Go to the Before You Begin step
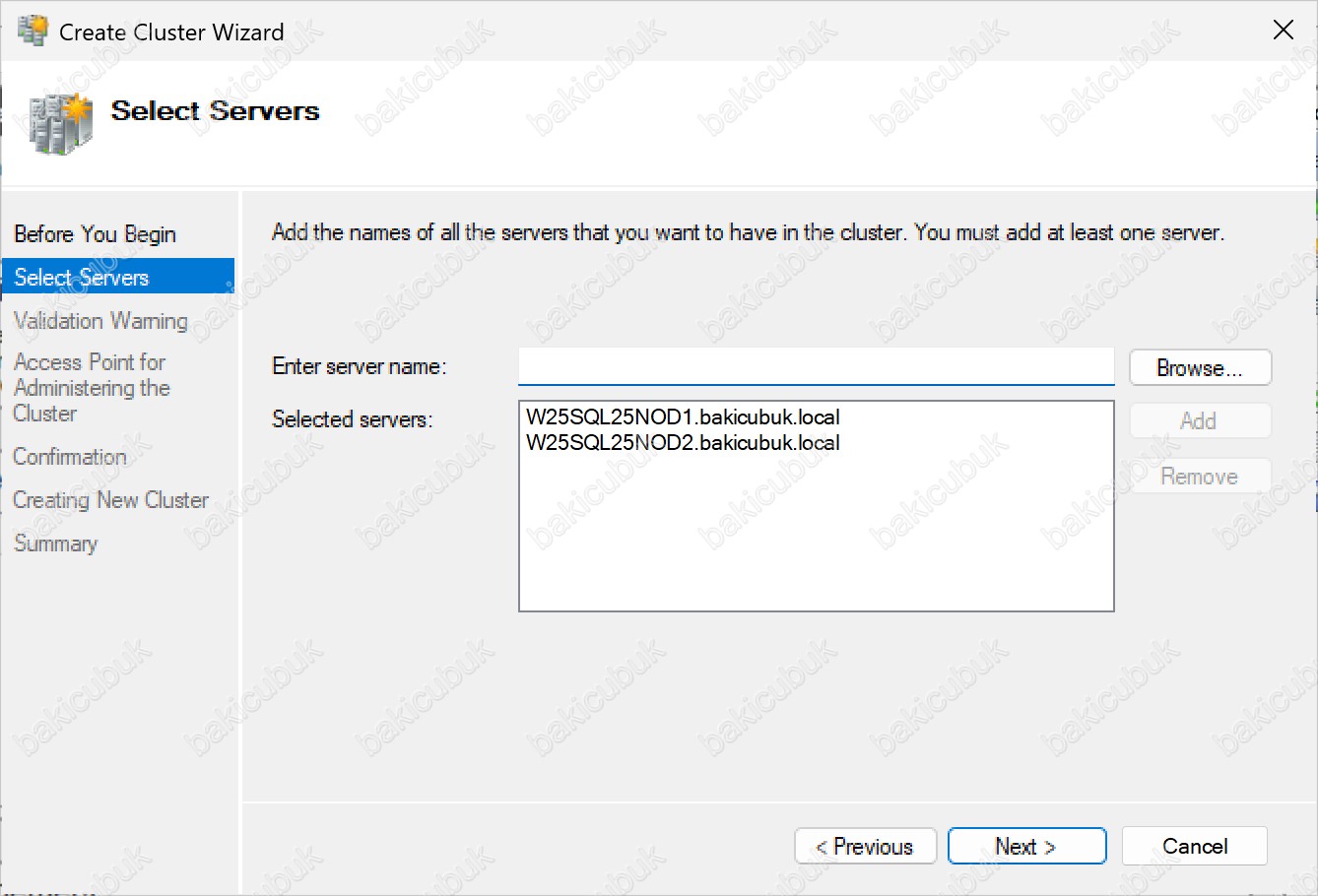Image resolution: width=1318 pixels, height=896 pixels. (x=95, y=234)
